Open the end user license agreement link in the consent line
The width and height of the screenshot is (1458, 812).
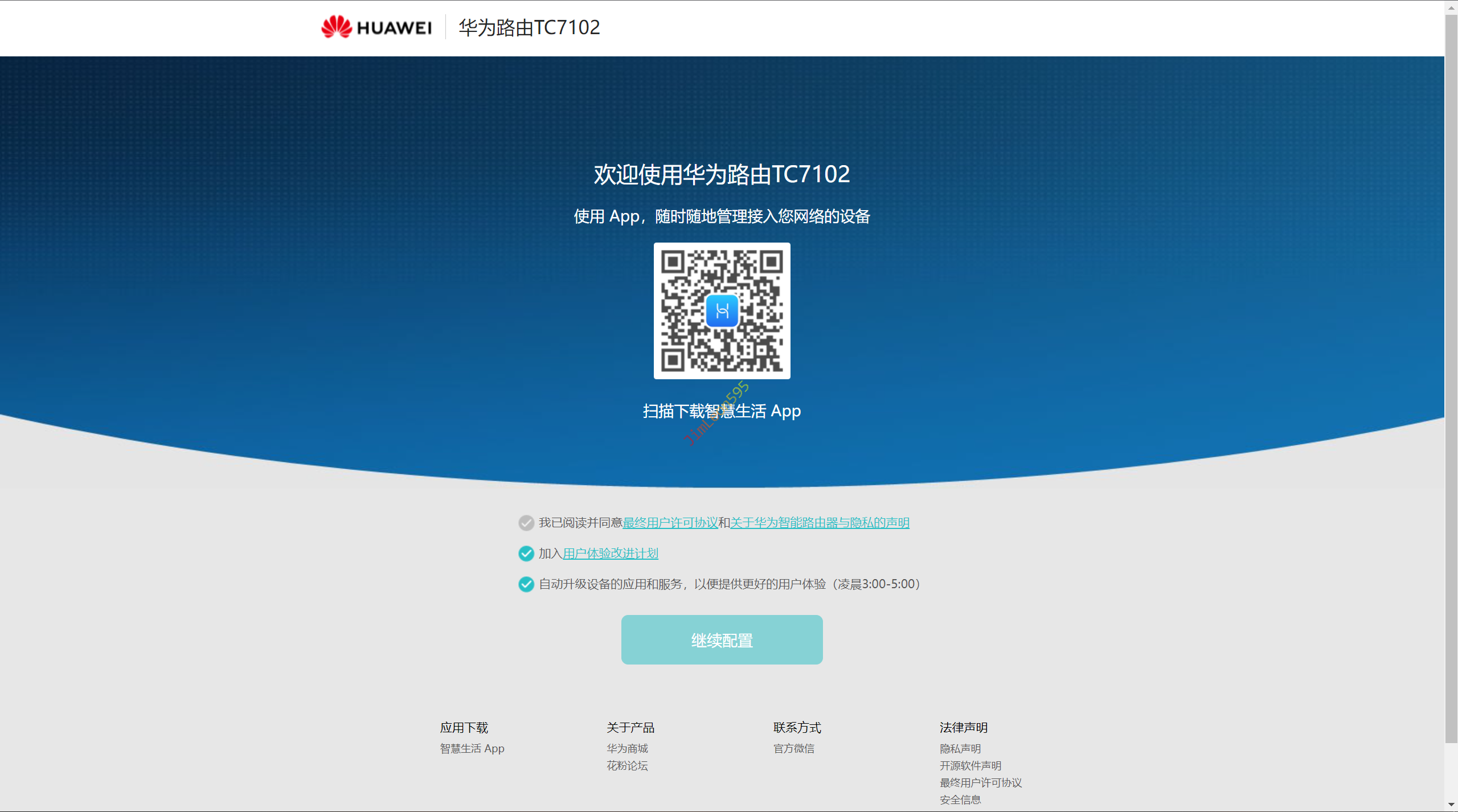click(670, 523)
